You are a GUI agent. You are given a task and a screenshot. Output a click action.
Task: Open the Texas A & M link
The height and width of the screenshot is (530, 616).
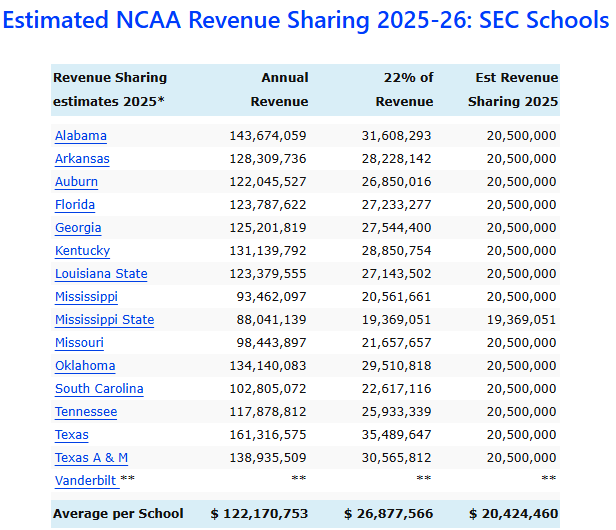91,458
